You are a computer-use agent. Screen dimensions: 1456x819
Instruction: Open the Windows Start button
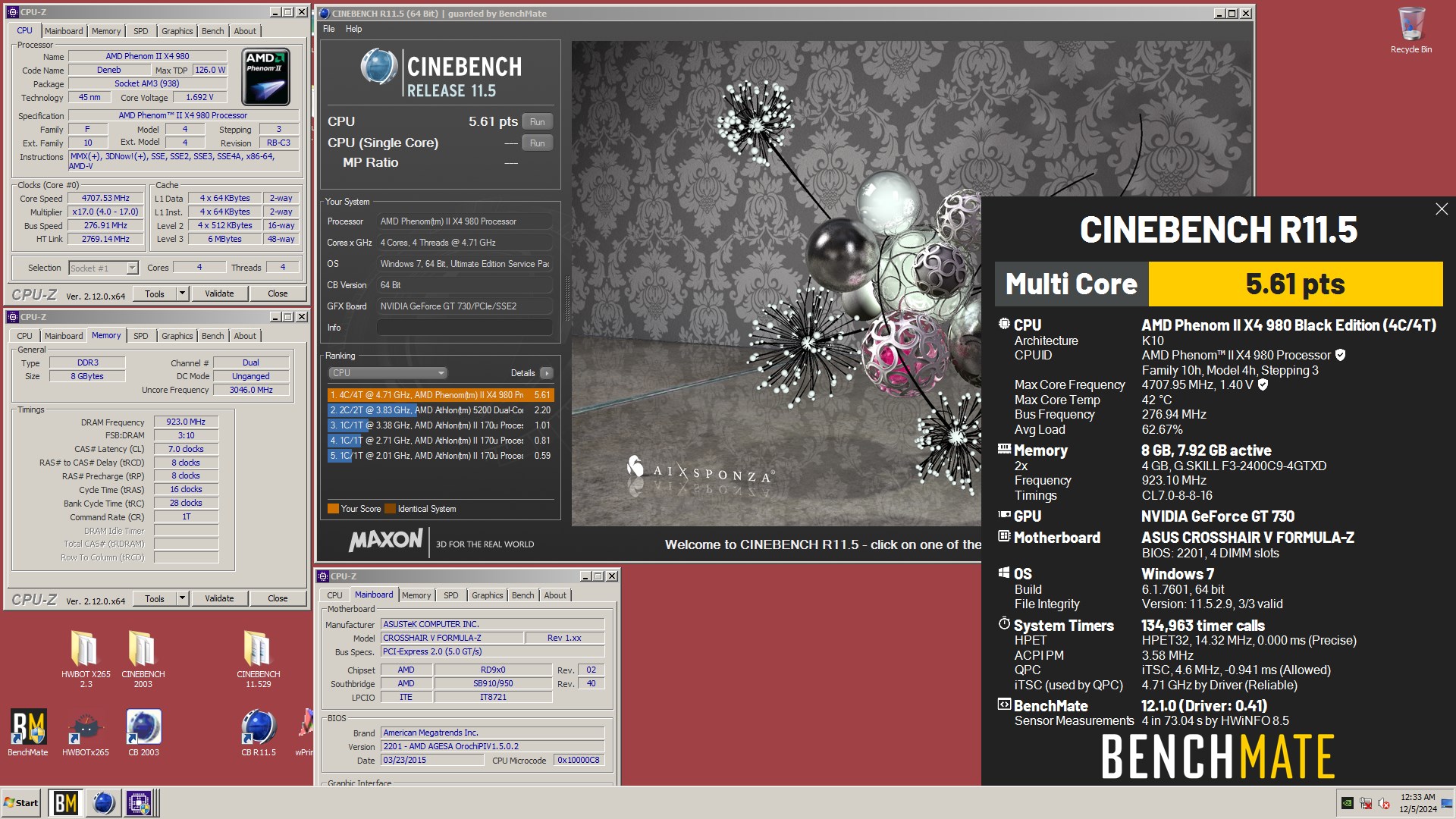[21, 802]
